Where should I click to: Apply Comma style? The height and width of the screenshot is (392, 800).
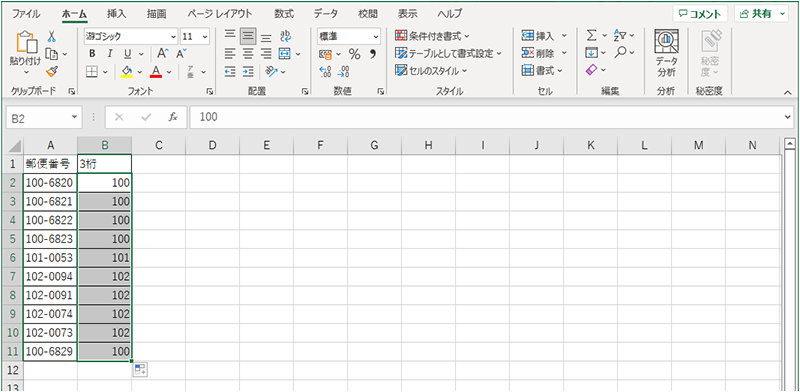(373, 54)
